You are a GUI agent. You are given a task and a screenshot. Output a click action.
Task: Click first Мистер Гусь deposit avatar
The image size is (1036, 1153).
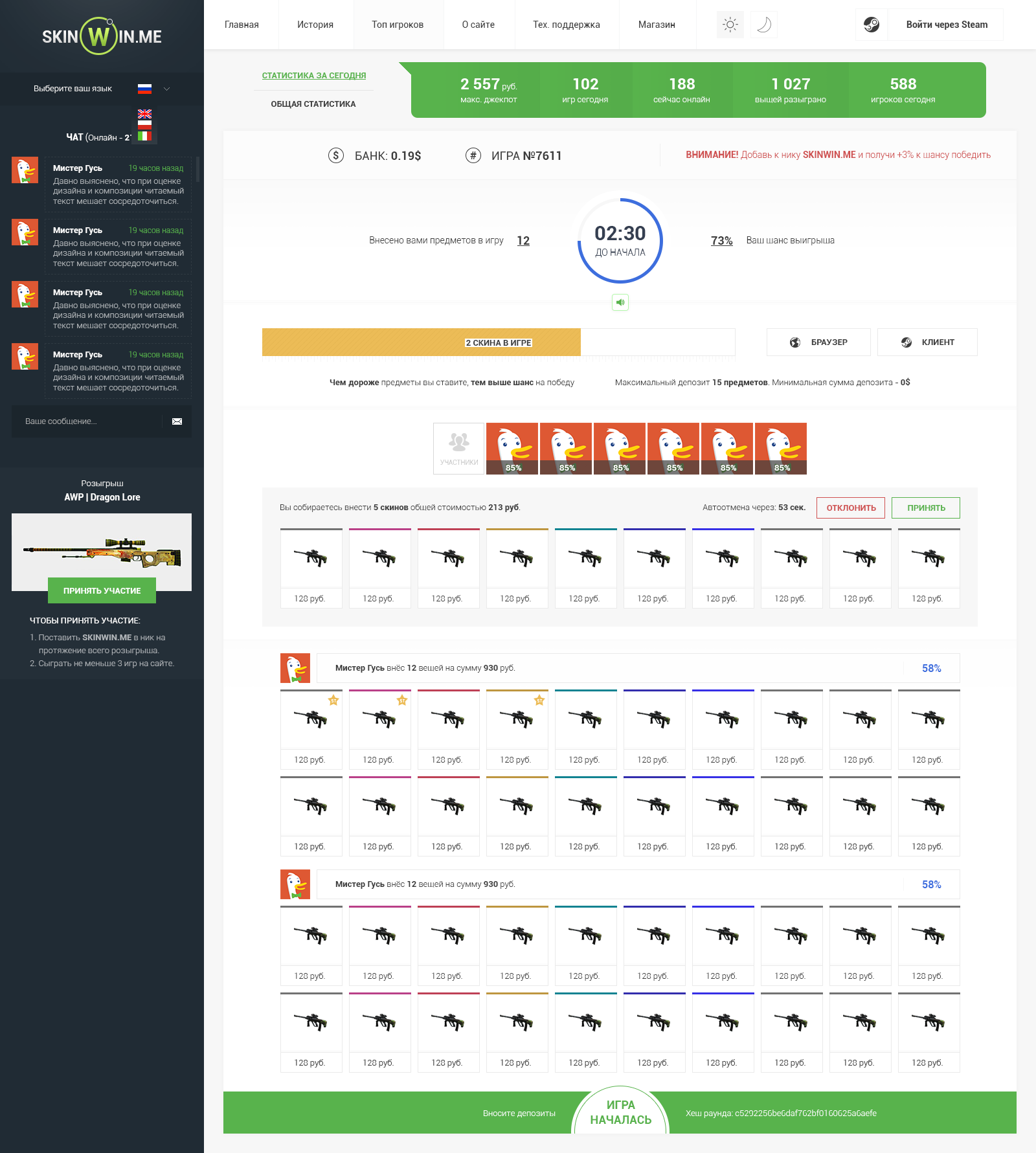tap(295, 668)
